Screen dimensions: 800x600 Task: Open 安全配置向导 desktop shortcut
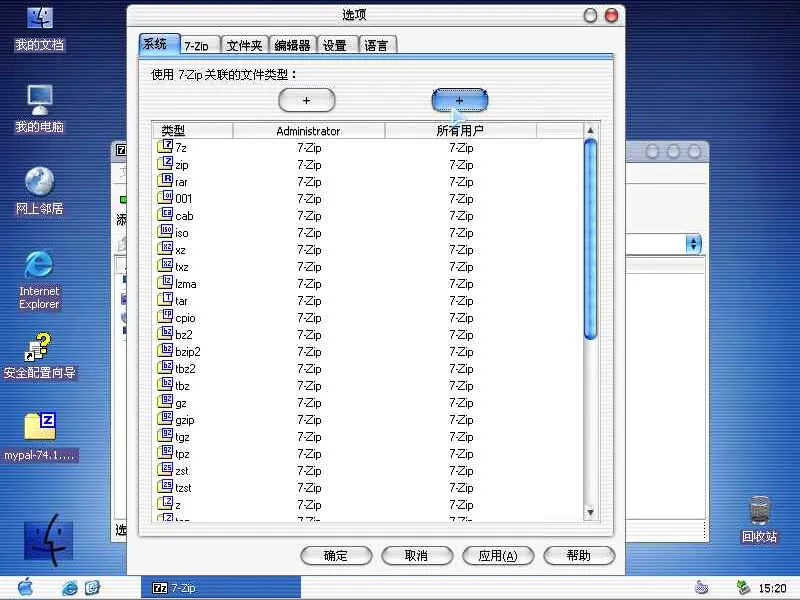39,356
